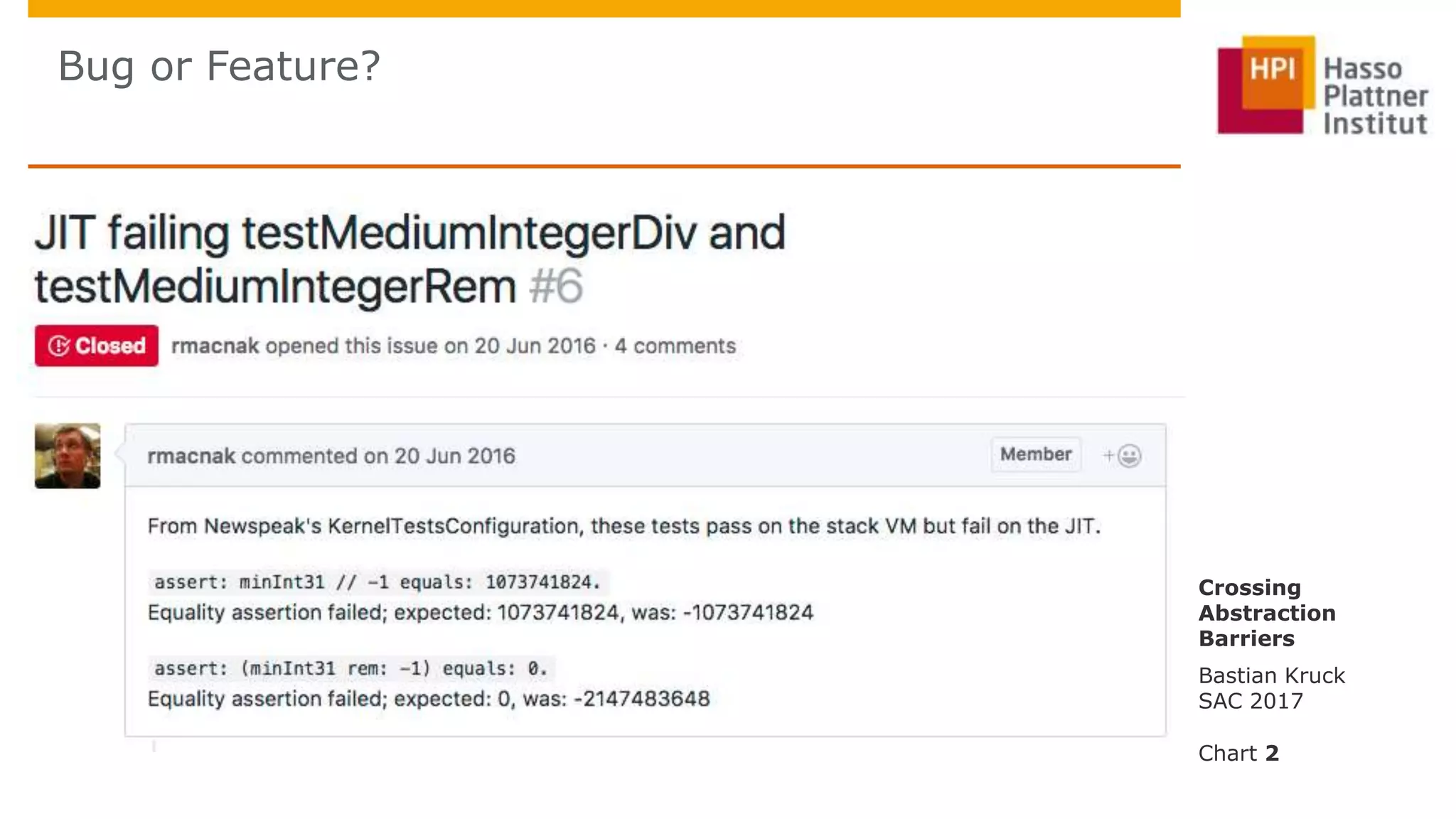Click the 'Hasso Plattner Institut' logo text
Viewport: 1456px width, 819px height.
tap(1375, 96)
